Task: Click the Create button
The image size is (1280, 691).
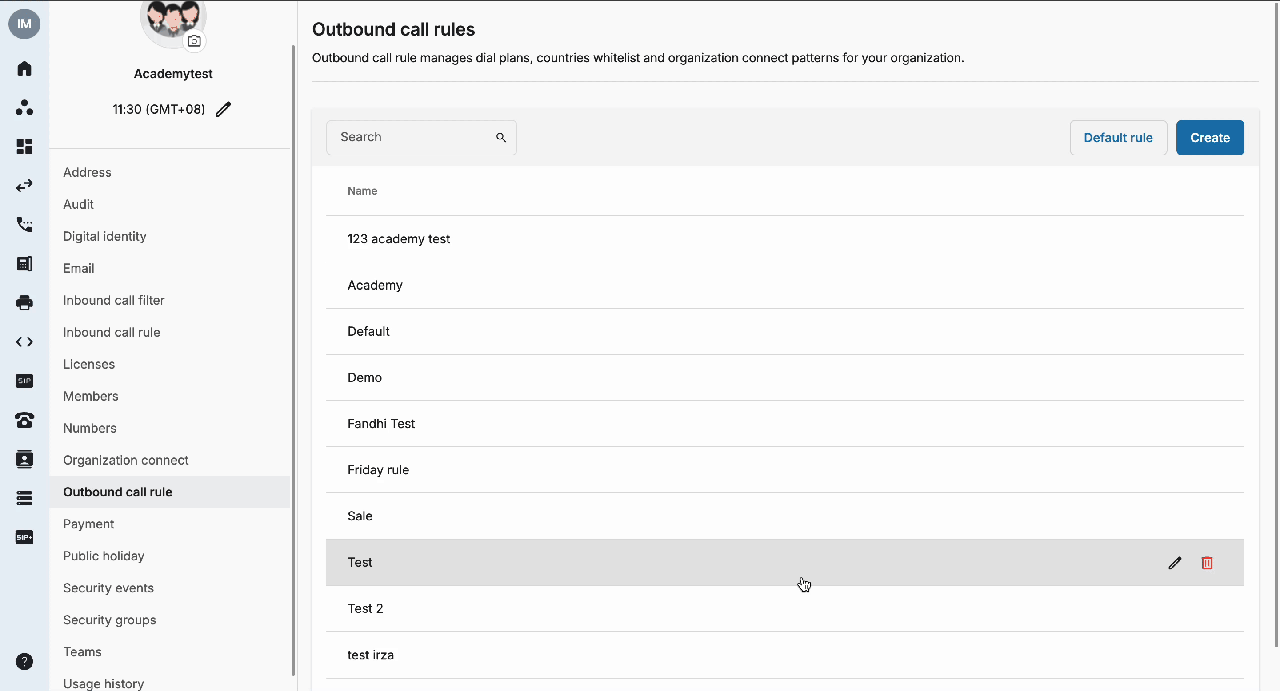Action: click(1210, 138)
